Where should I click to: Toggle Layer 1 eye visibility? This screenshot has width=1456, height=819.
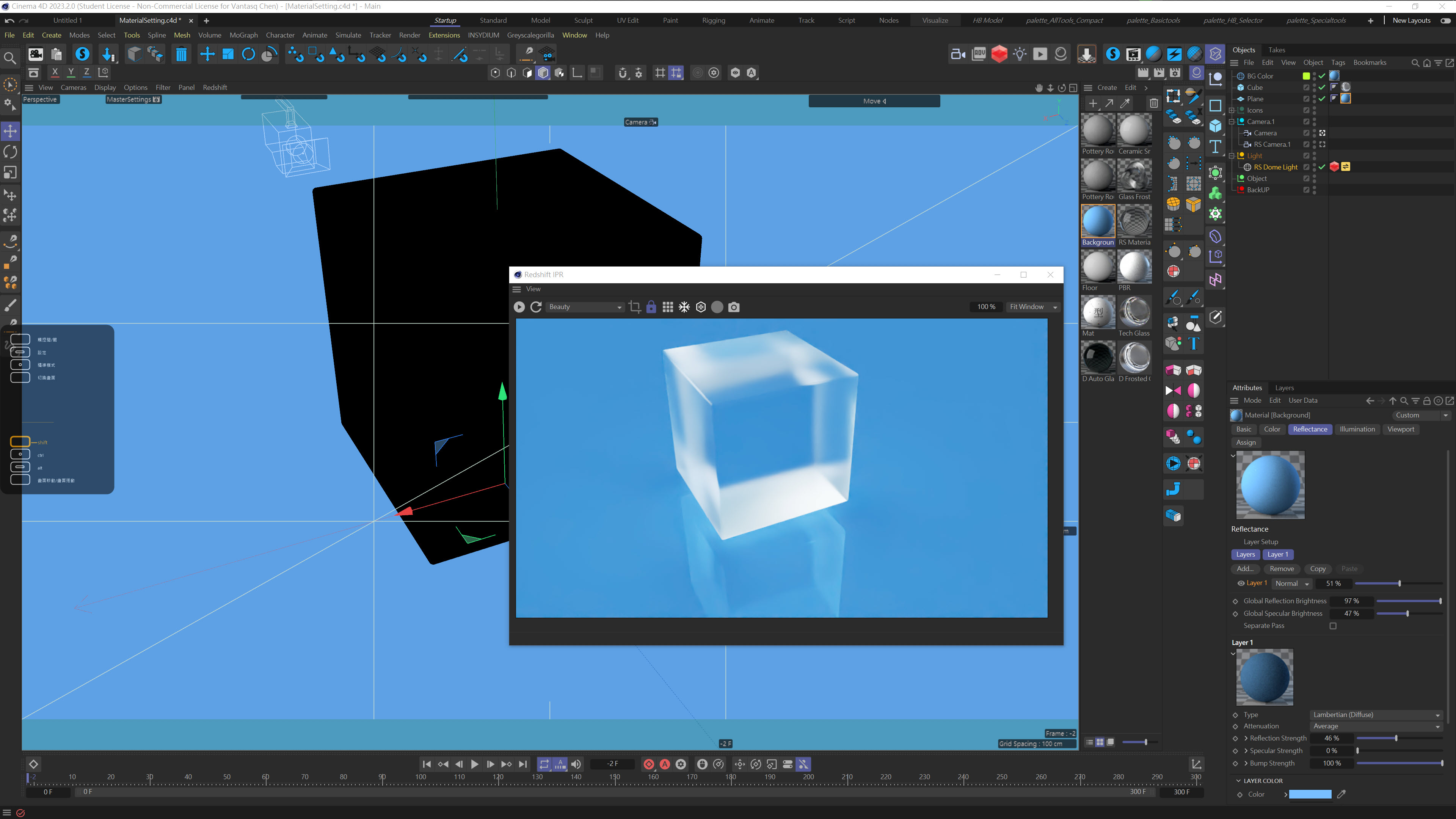pyautogui.click(x=1241, y=583)
